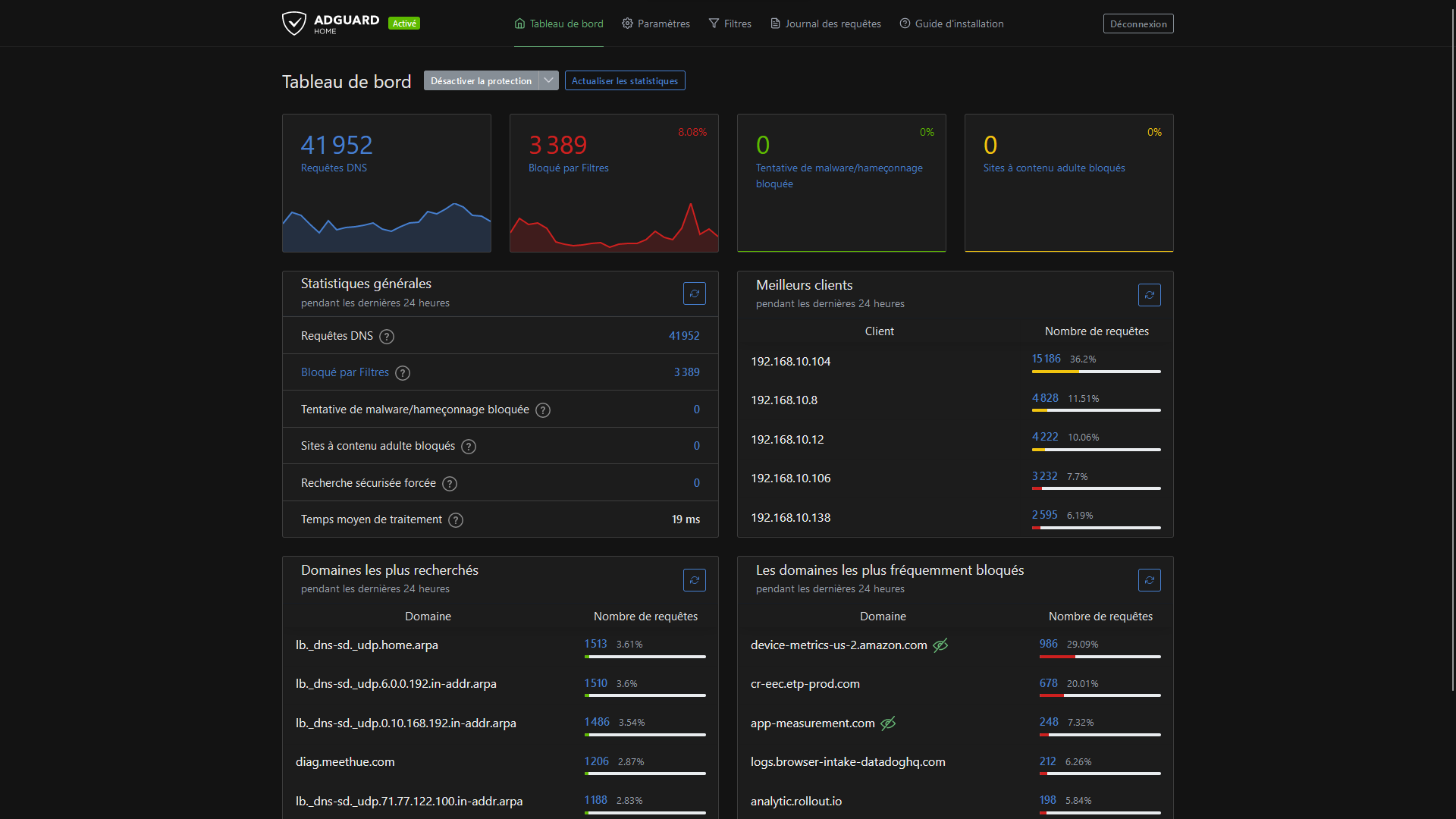Click help icon for Temps moyen de traitement
Viewport: 1456px width, 819px height.
tap(456, 520)
